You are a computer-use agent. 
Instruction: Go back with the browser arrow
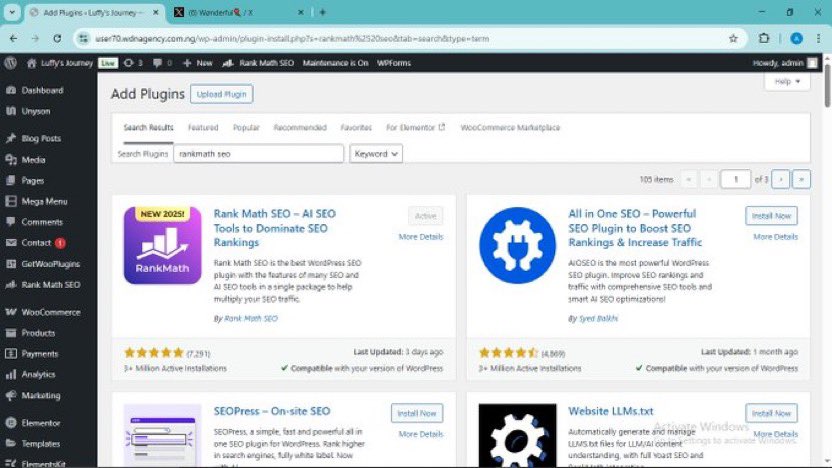pos(13,38)
